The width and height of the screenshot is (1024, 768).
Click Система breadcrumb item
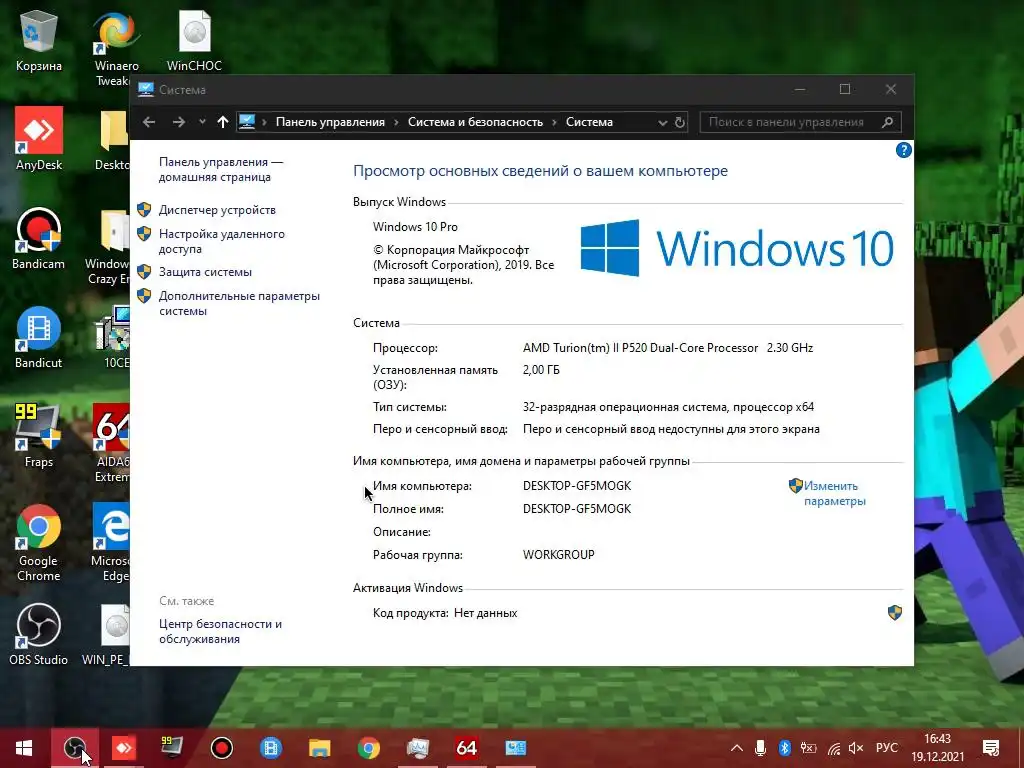pos(589,122)
